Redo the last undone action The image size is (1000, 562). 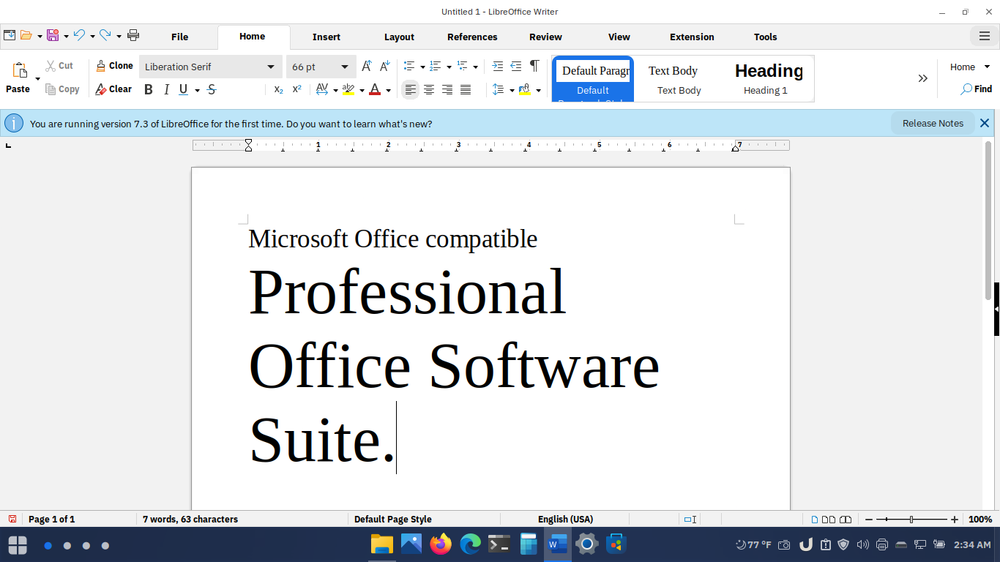point(105,35)
